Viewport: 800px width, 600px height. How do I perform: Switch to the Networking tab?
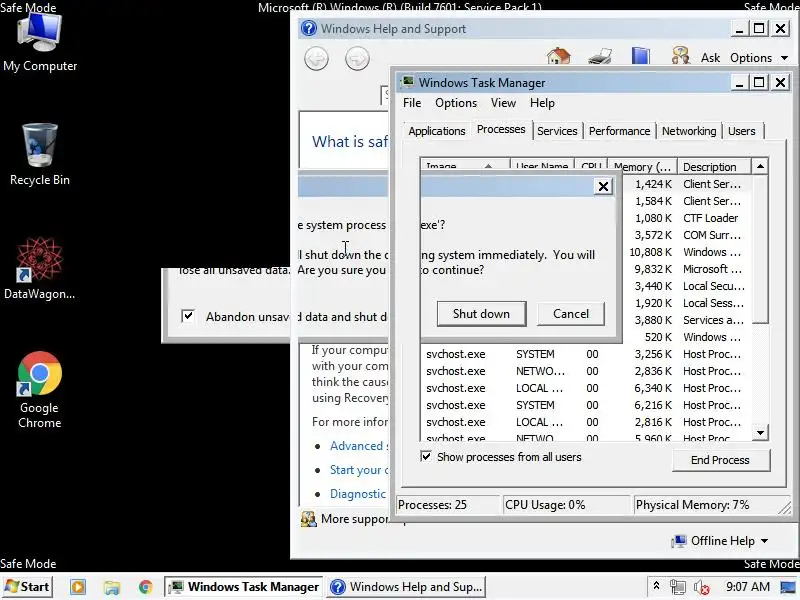click(689, 131)
